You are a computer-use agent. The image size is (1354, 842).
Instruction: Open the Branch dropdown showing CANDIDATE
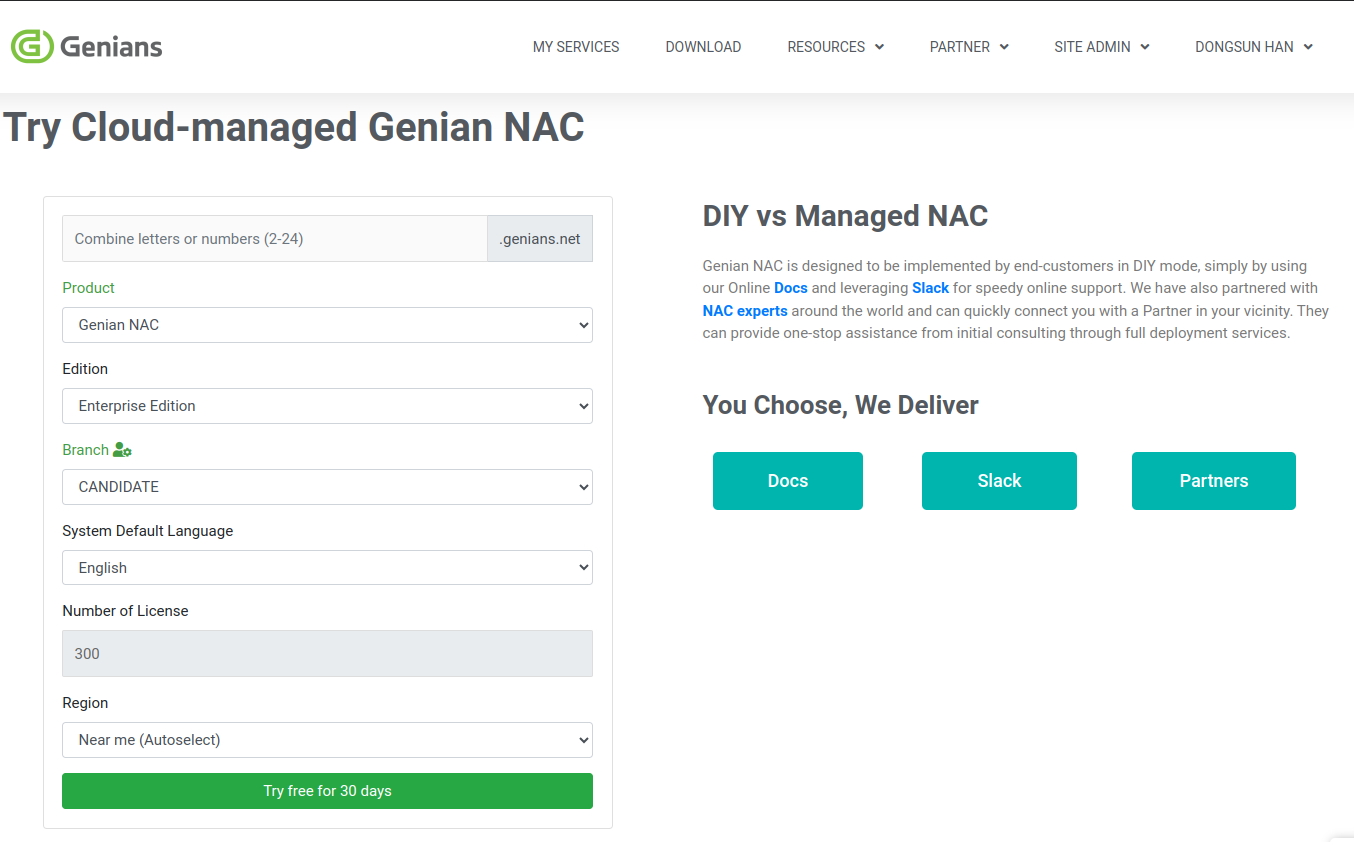coord(327,486)
